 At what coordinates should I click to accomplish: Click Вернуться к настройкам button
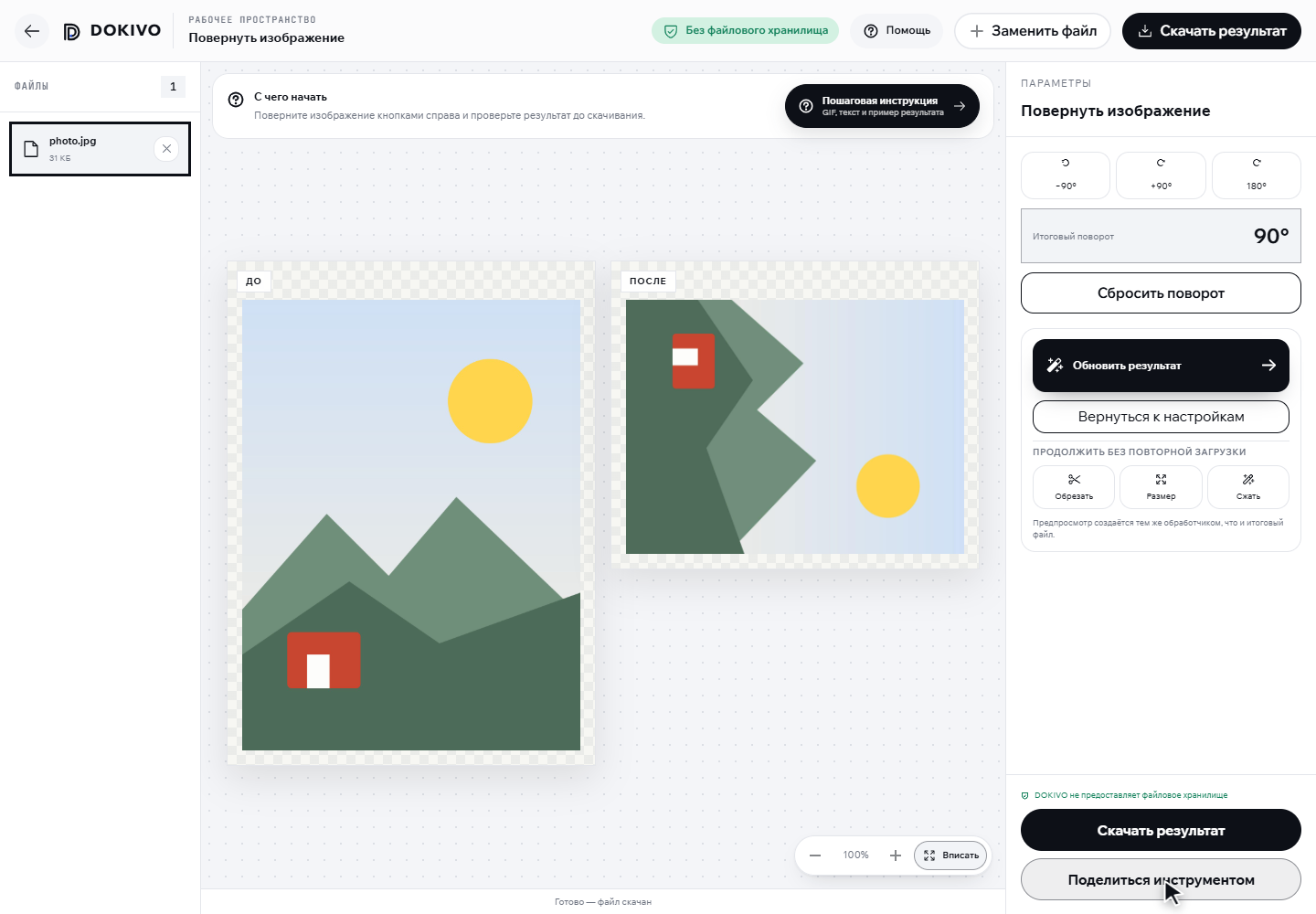[x=1161, y=417]
